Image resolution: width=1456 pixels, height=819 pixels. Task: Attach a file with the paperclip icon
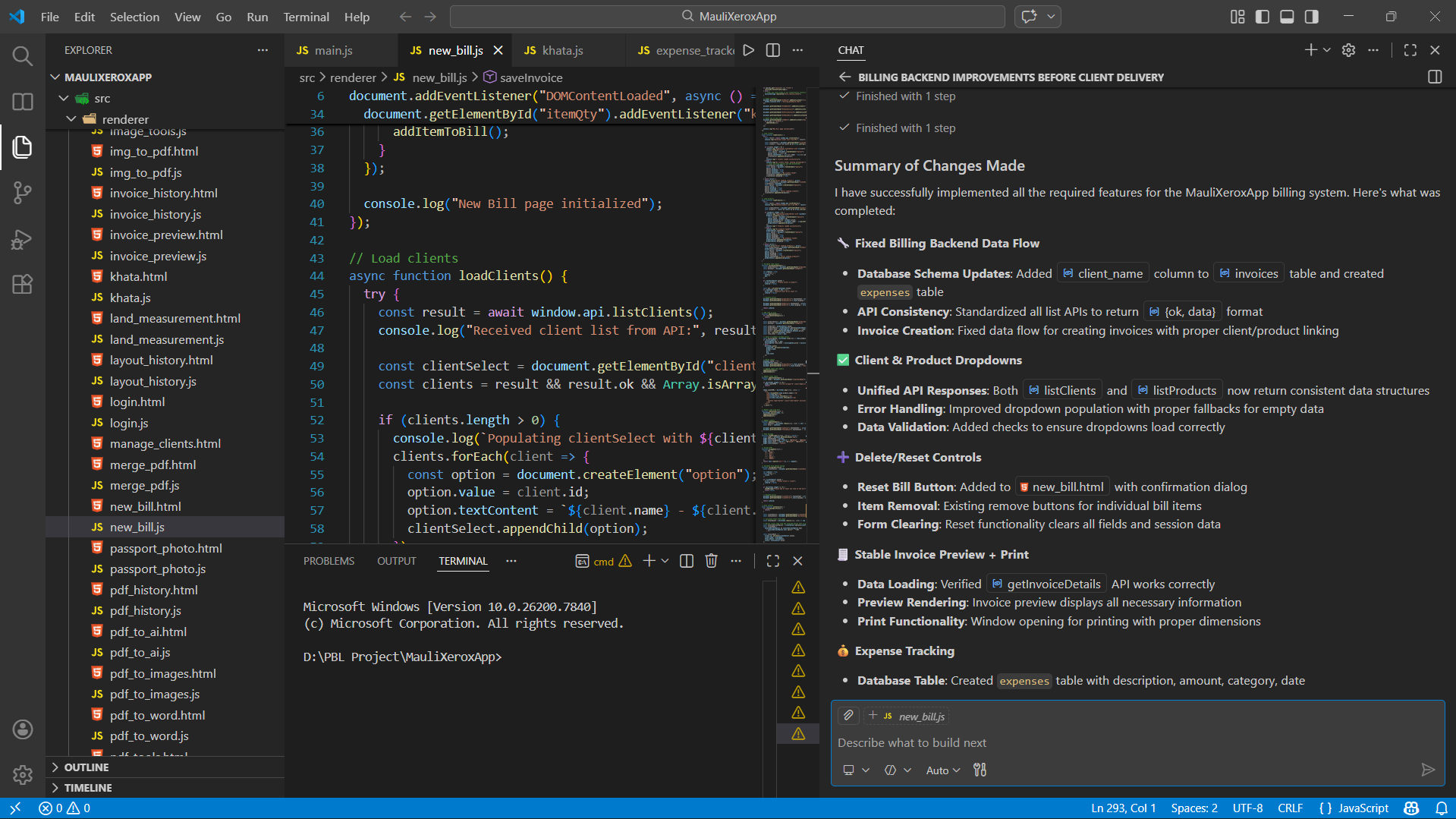pos(847,715)
